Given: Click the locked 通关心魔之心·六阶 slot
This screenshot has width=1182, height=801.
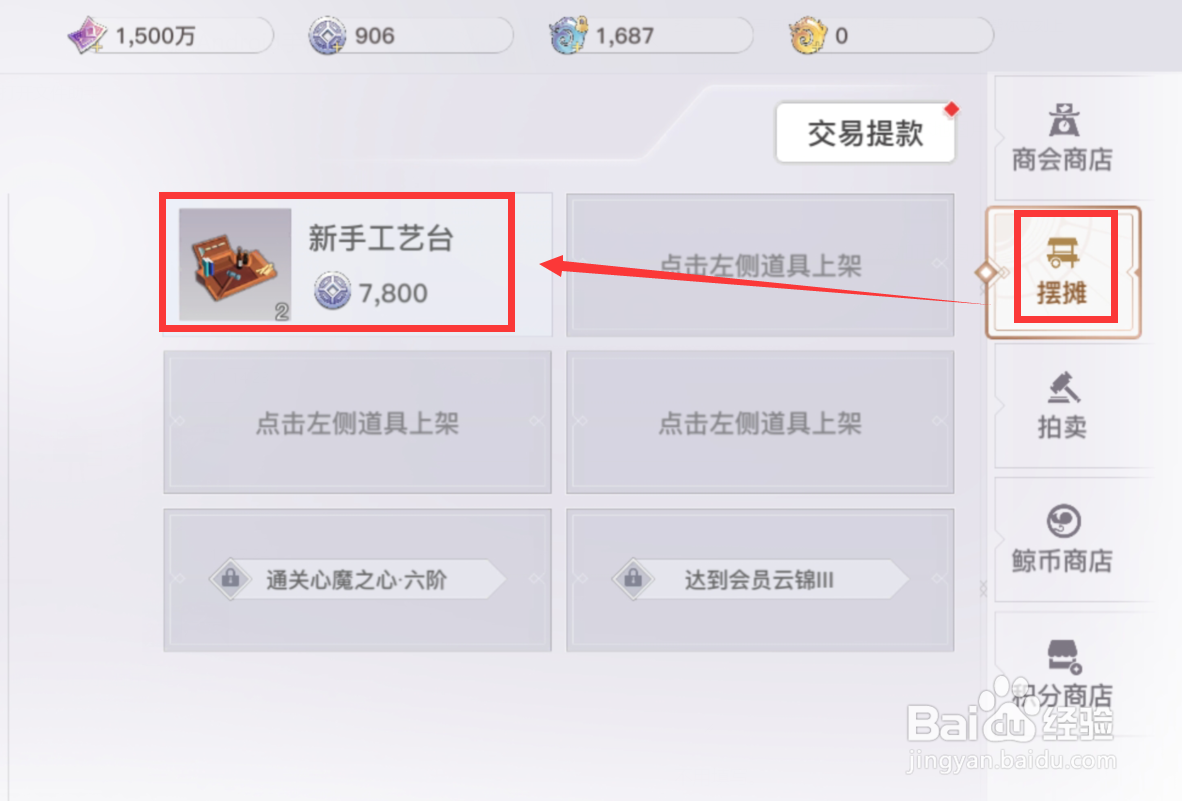Looking at the screenshot, I should pos(358,579).
